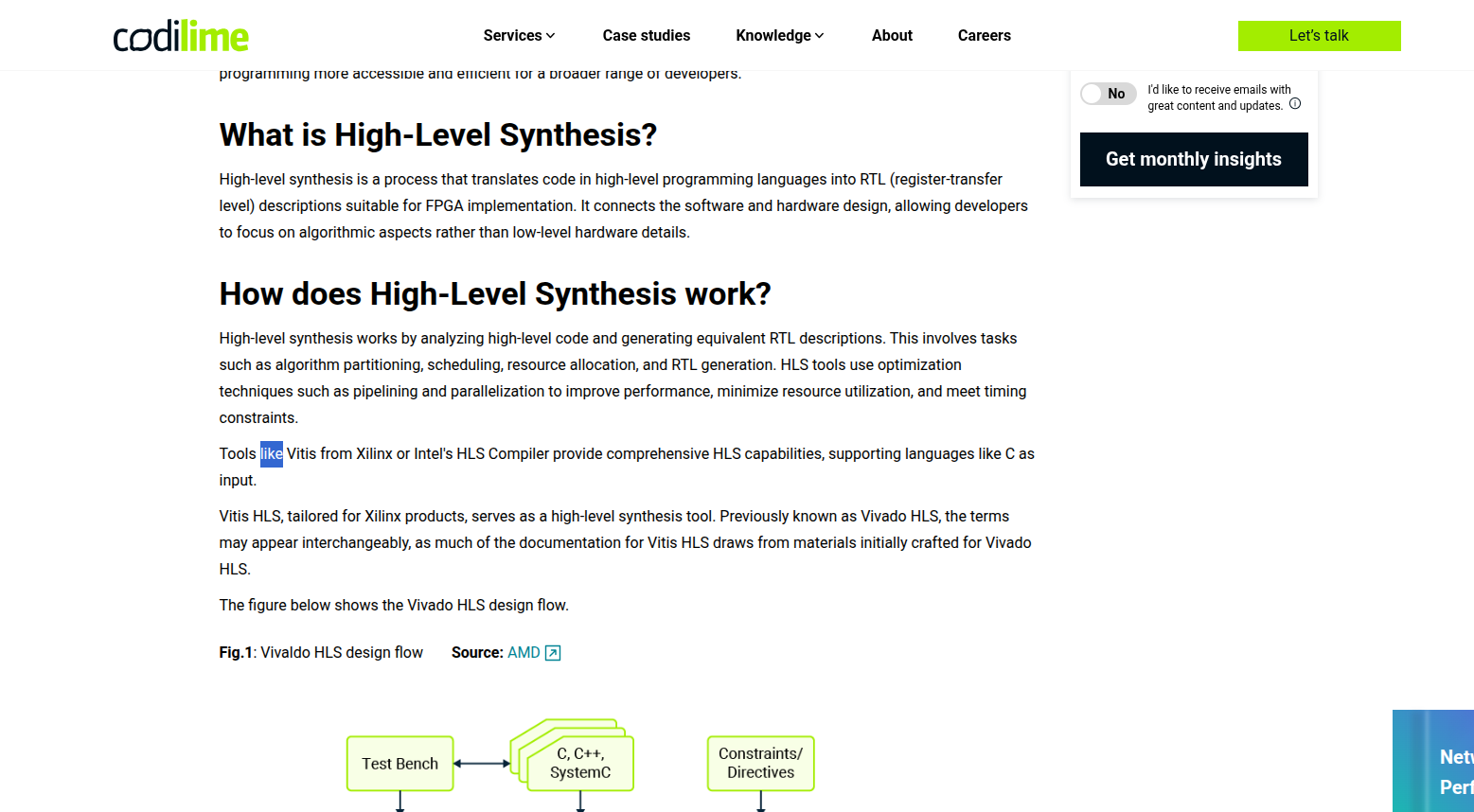Click the Codilime logo
The width and height of the screenshot is (1474, 812).
[x=181, y=36]
